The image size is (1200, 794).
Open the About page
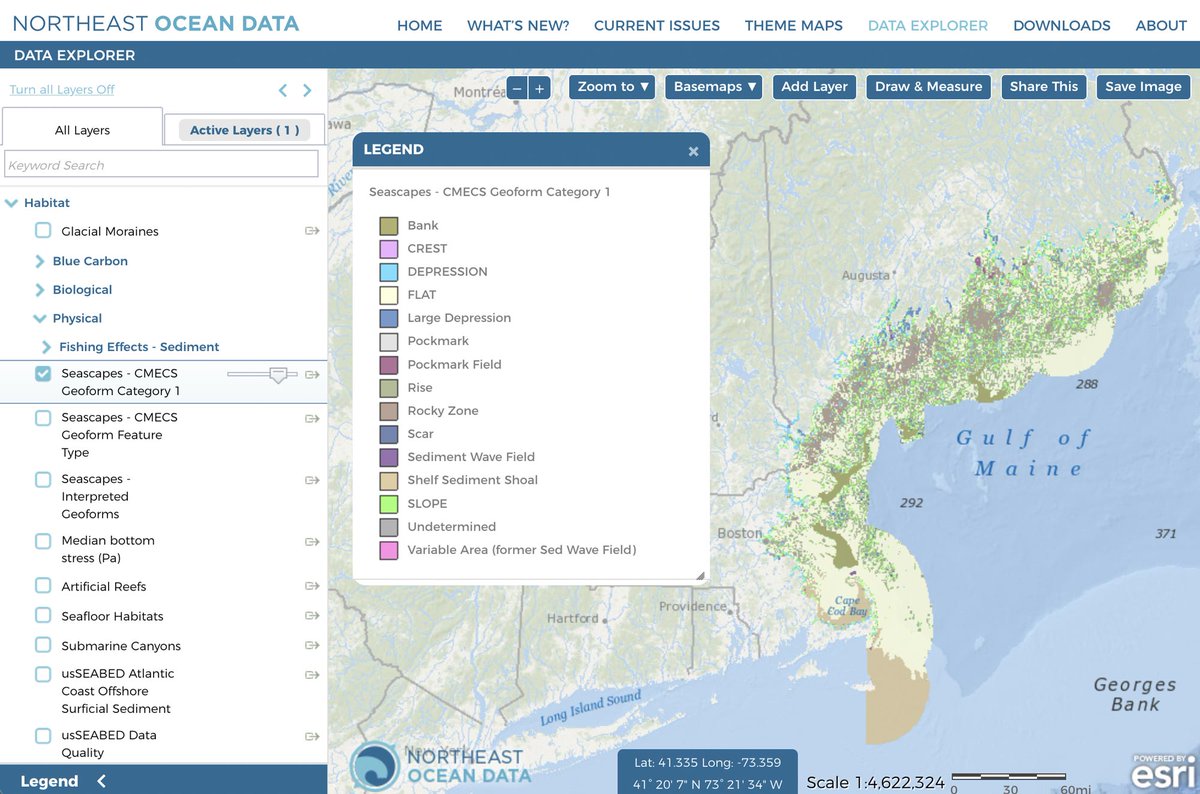pos(1161,26)
